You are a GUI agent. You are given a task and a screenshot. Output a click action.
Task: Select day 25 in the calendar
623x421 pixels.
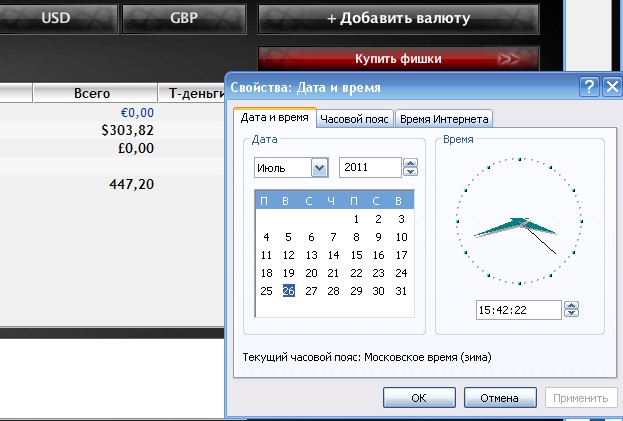266,291
